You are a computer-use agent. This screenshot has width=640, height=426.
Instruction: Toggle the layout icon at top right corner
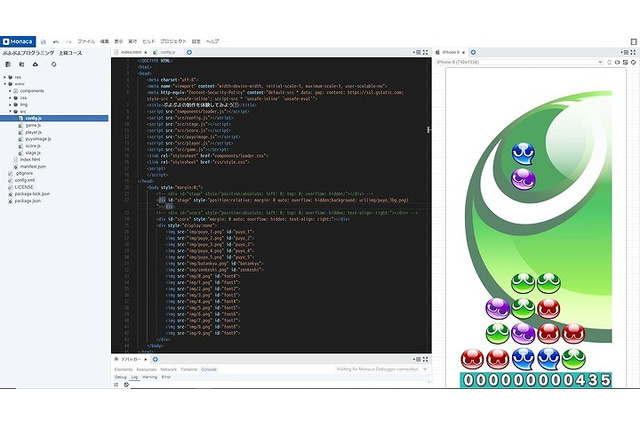tap(633, 42)
